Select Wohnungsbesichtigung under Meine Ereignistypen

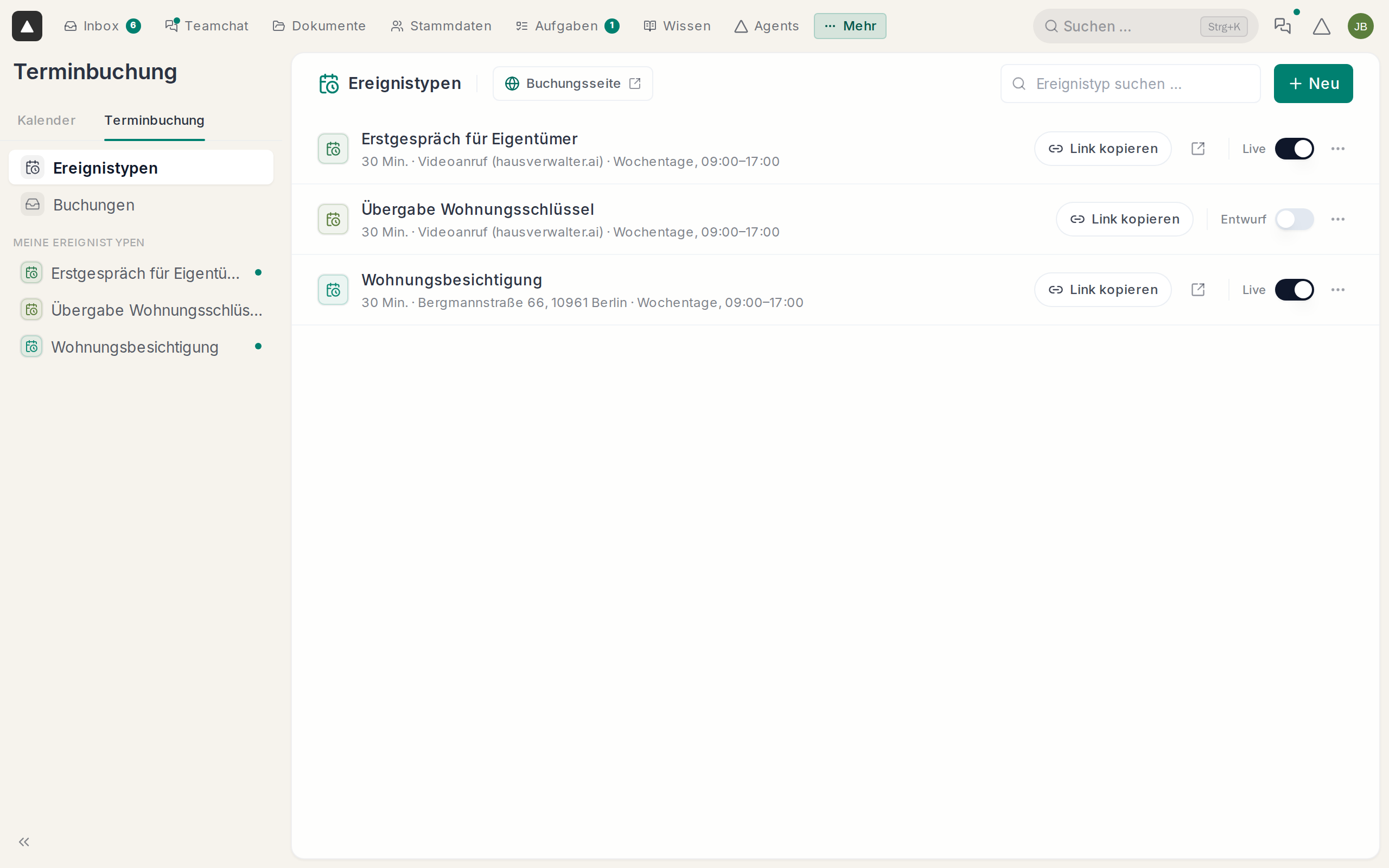click(x=141, y=347)
